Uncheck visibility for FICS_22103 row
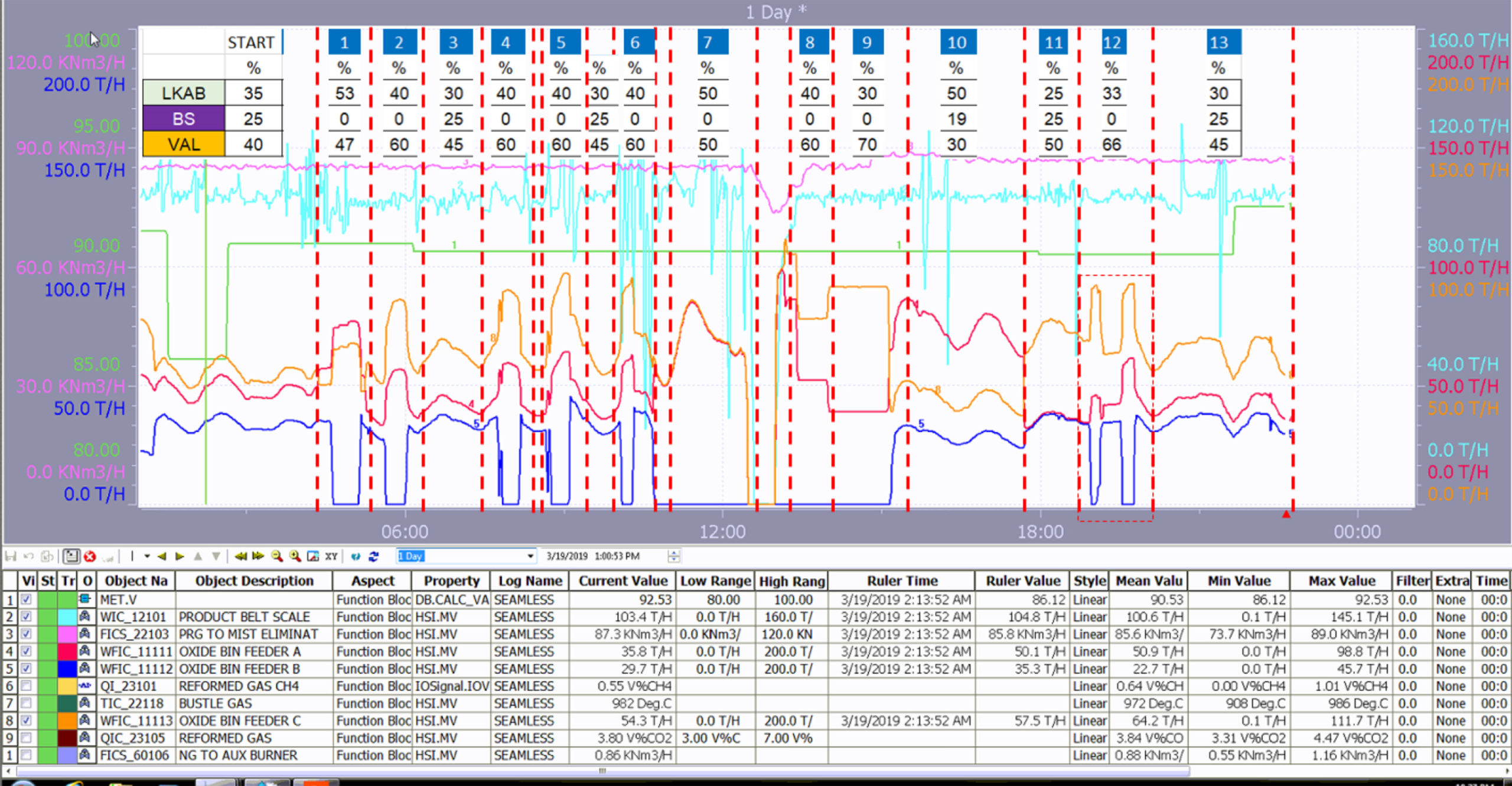1512x786 pixels. point(27,634)
